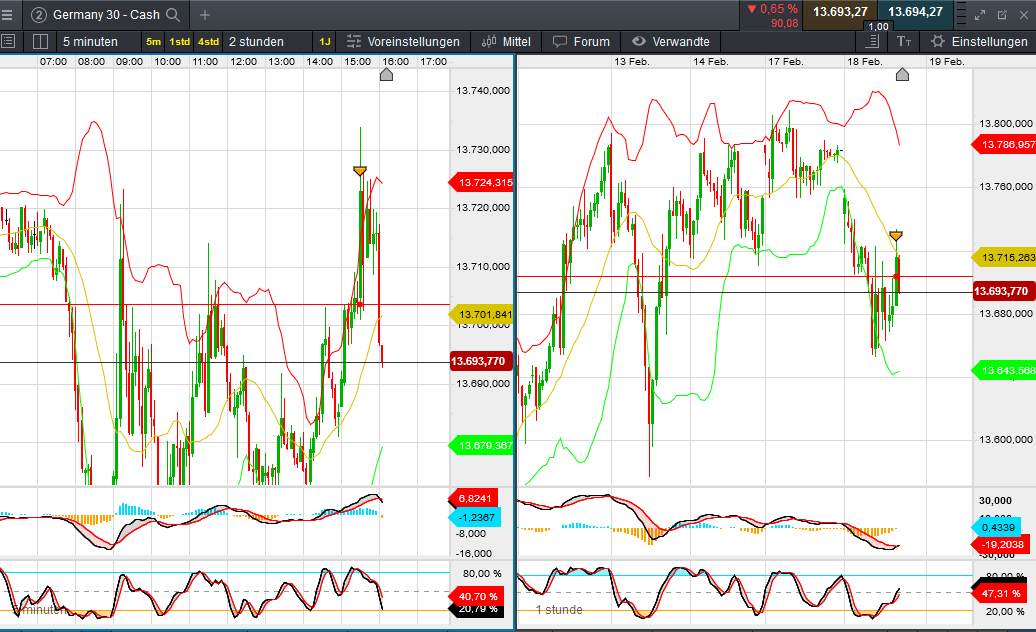Open the hamburger main menu
This screenshot has width=1036, height=632.
[7, 15]
